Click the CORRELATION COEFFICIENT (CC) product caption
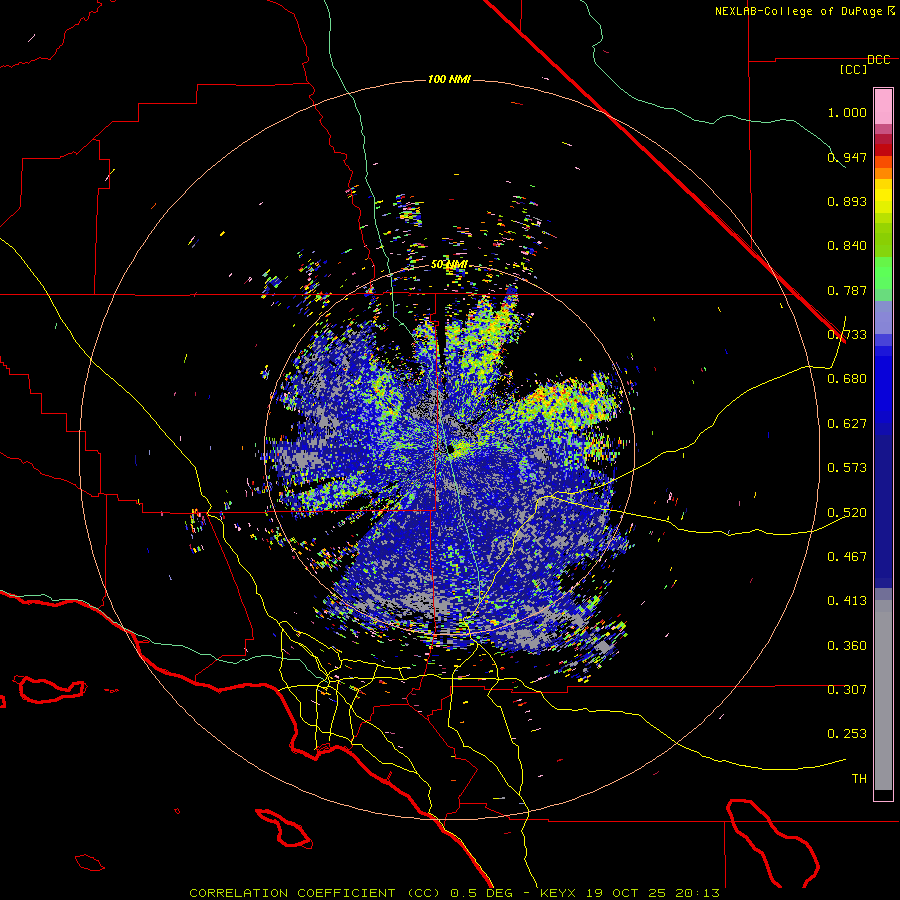This screenshot has width=900, height=900. point(315,893)
